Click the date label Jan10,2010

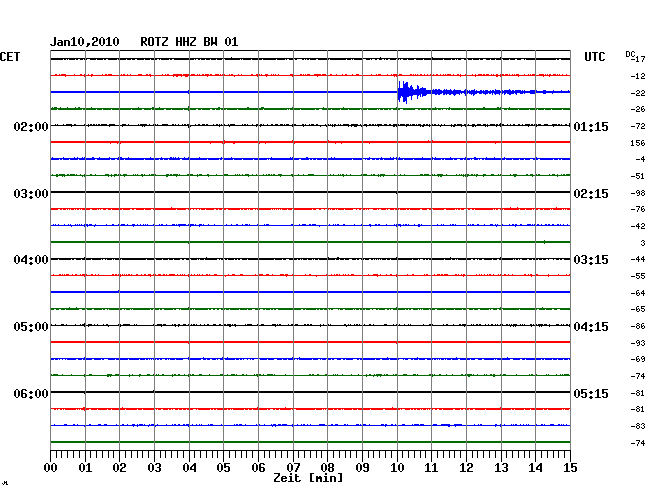(85, 42)
